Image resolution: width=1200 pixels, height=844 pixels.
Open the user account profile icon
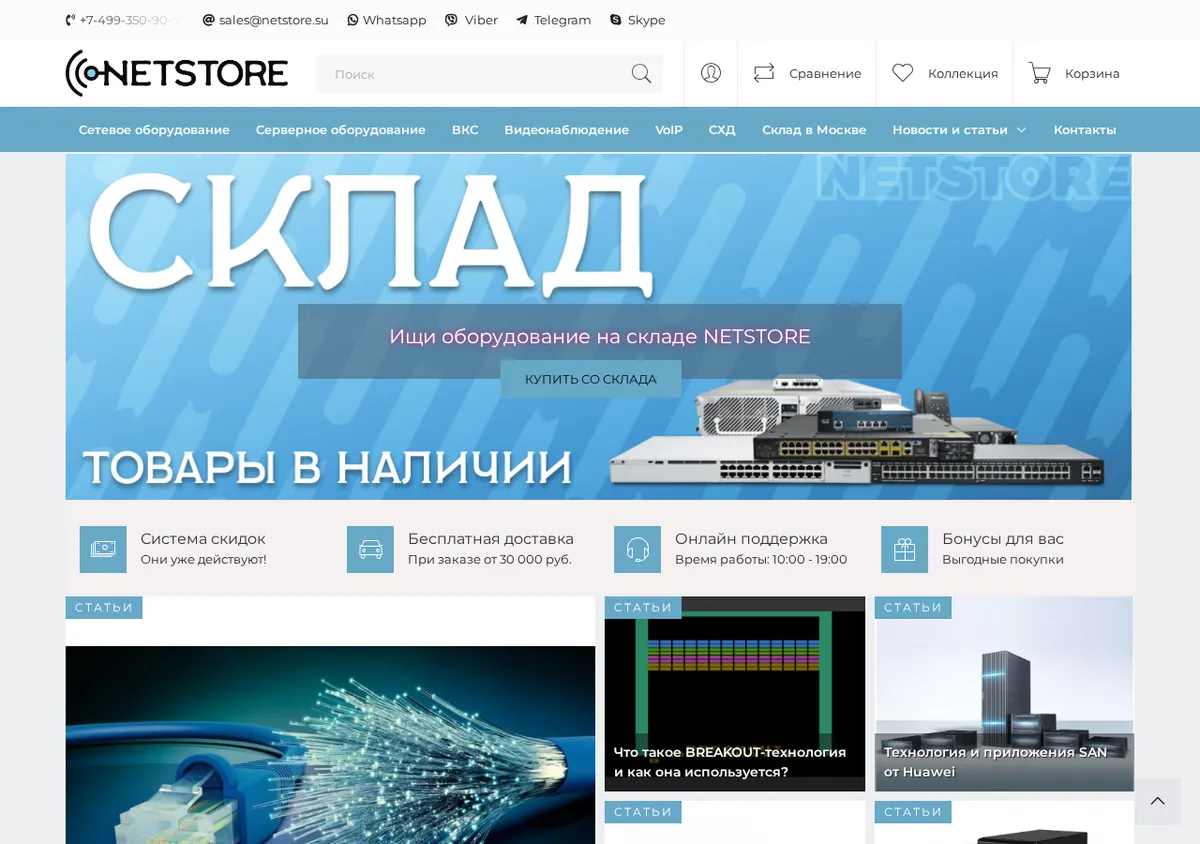tap(711, 73)
